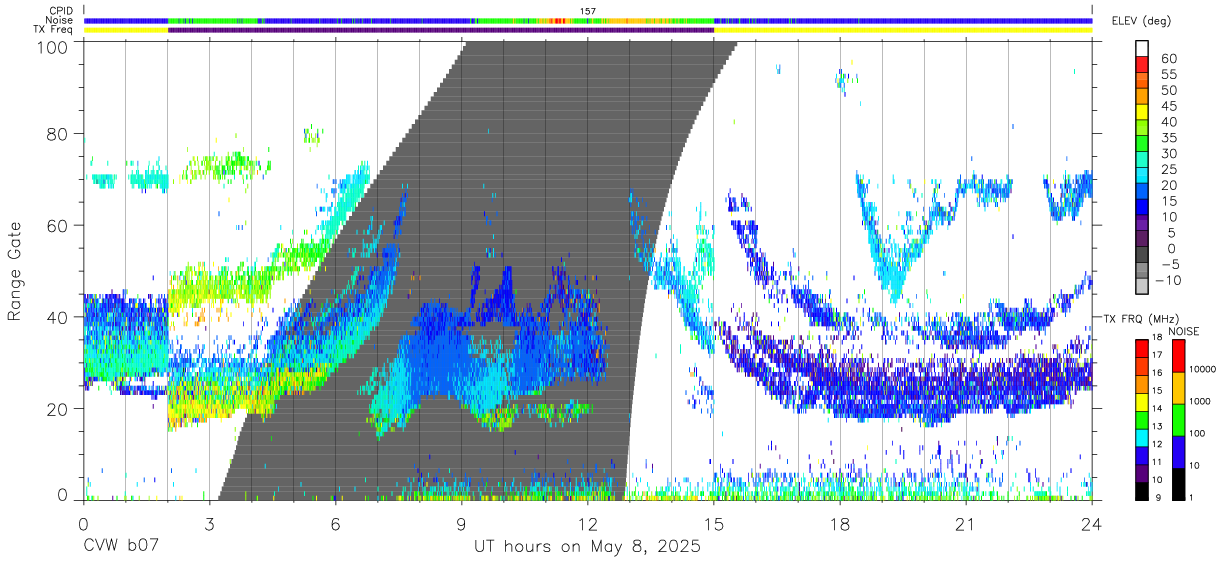1228x567 pixels.
Task: Click the 60 label on Range Gate axis
Action: 59,225
